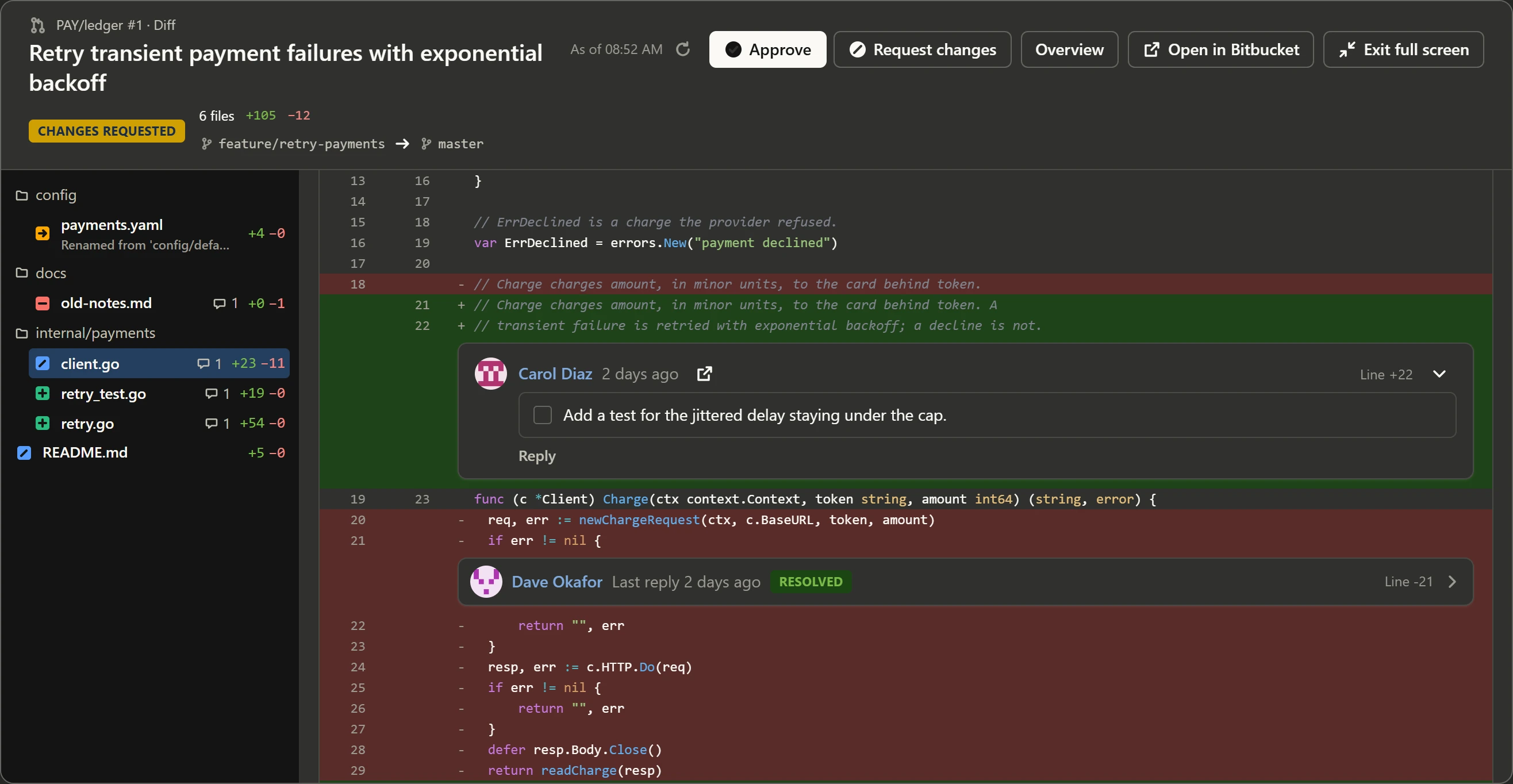This screenshot has height=784, width=1513.
Task: Click the comment count icon on retry.go
Action: pos(211,424)
